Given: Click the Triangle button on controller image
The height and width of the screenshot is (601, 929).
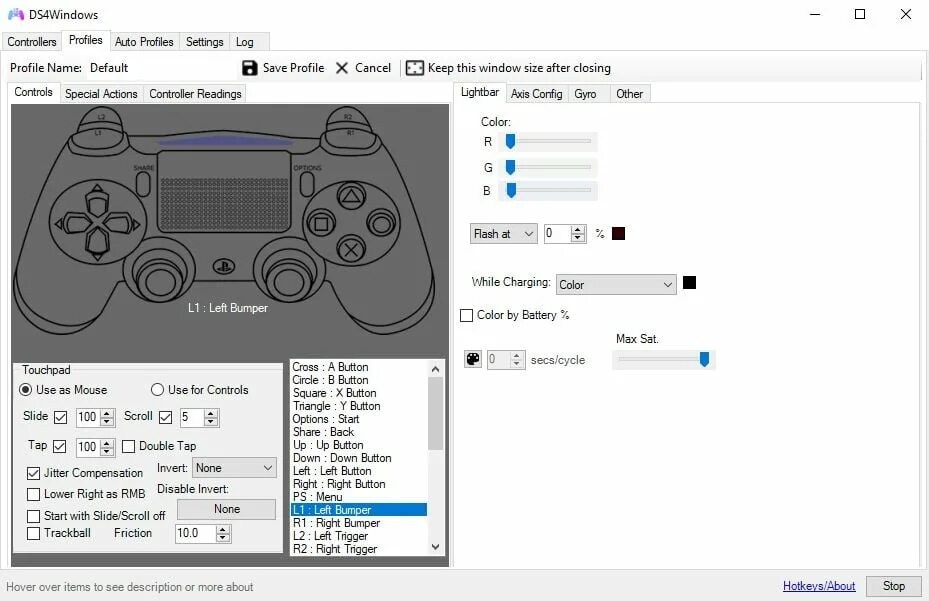Looking at the screenshot, I should click(351, 196).
